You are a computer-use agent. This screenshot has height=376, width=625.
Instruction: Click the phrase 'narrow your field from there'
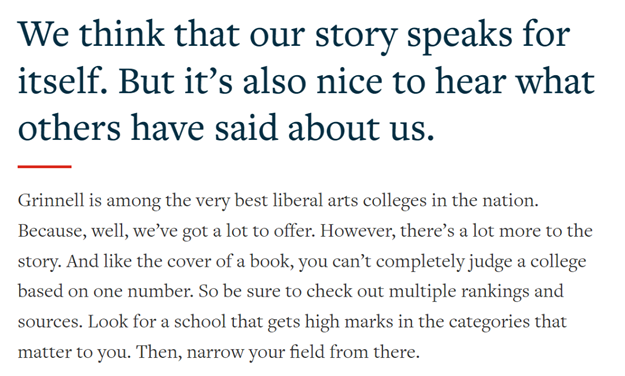pyautogui.click(x=303, y=352)
